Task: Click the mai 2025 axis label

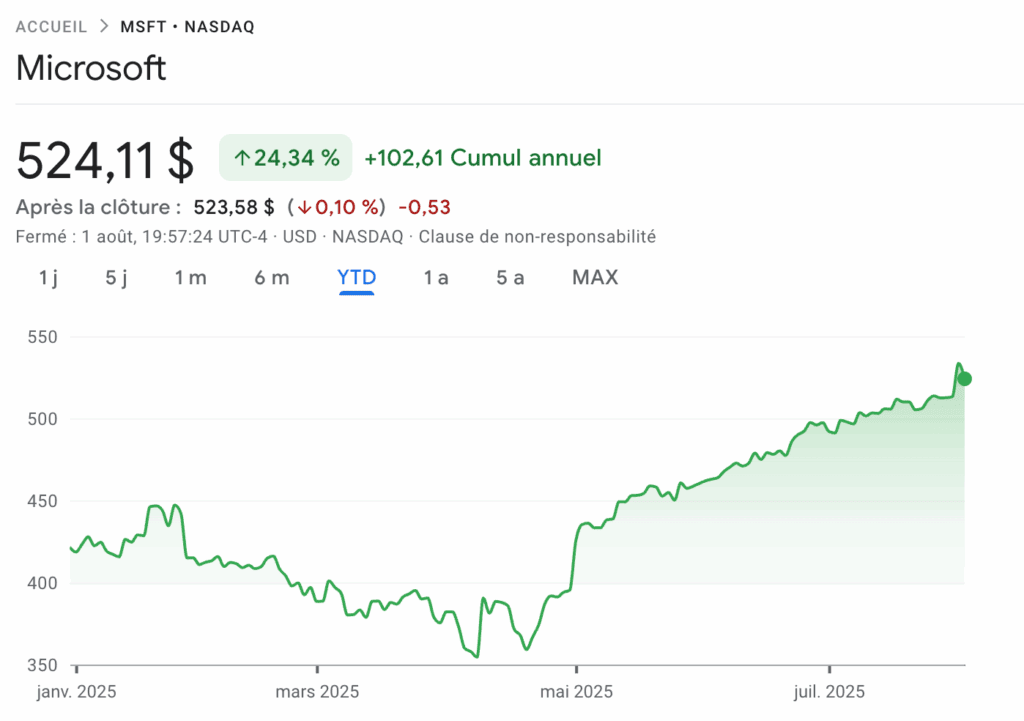Action: [576, 692]
